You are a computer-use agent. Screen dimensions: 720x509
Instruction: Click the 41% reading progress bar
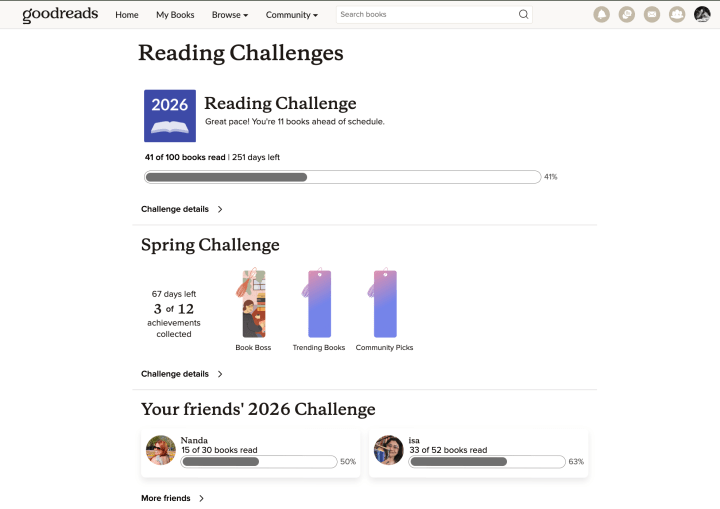coord(342,177)
